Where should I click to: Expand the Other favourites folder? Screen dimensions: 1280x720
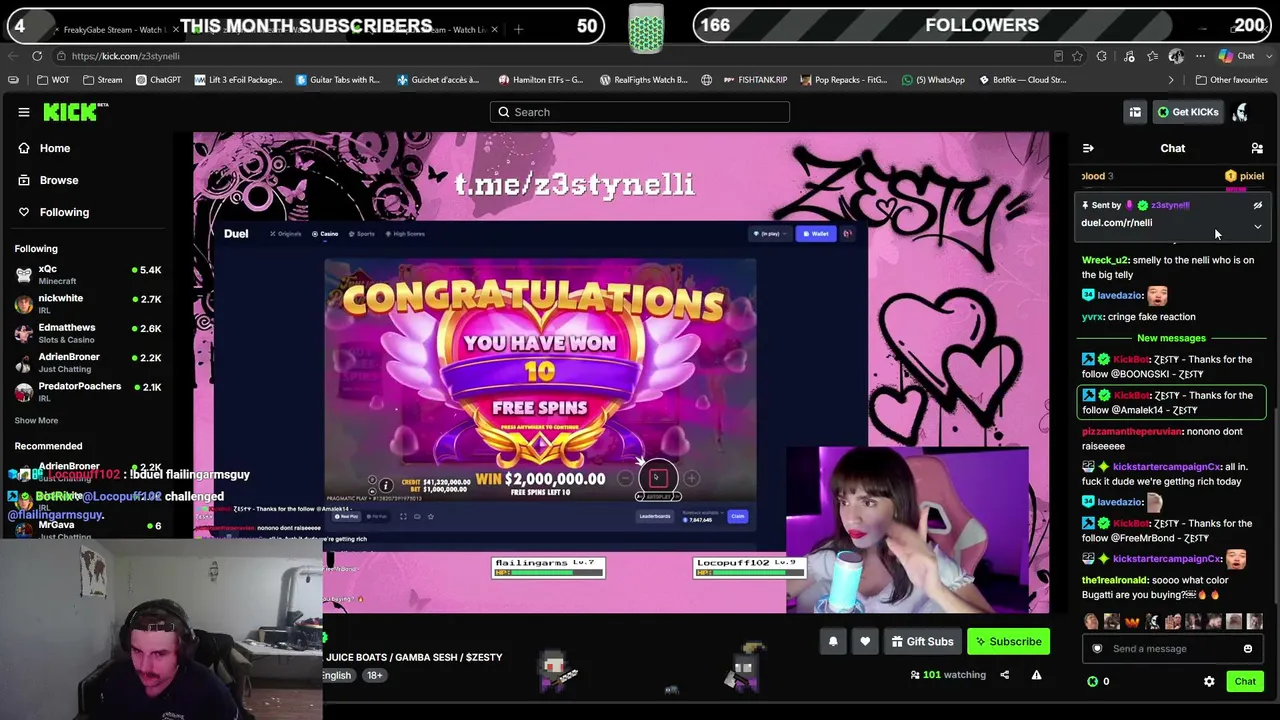1231,80
